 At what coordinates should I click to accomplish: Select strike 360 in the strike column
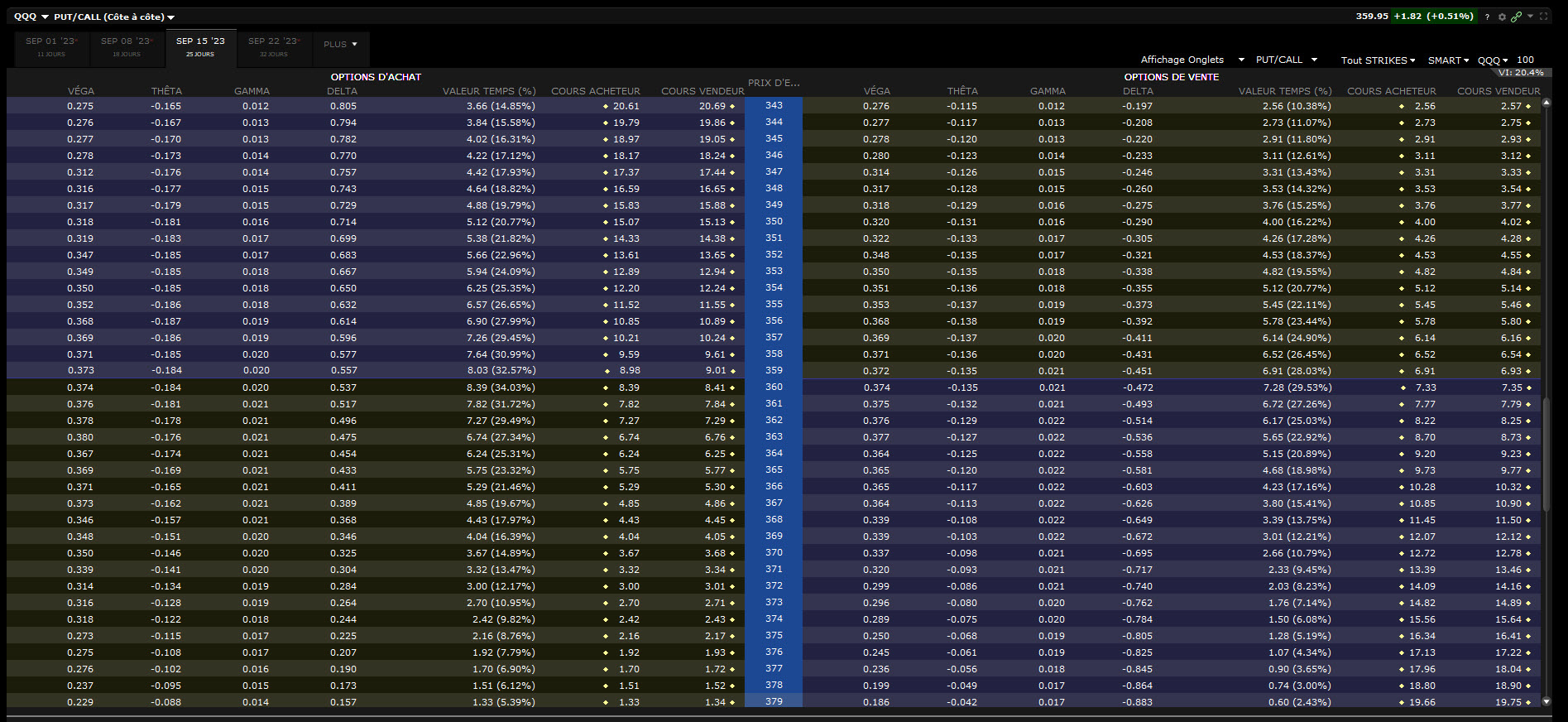pos(774,387)
